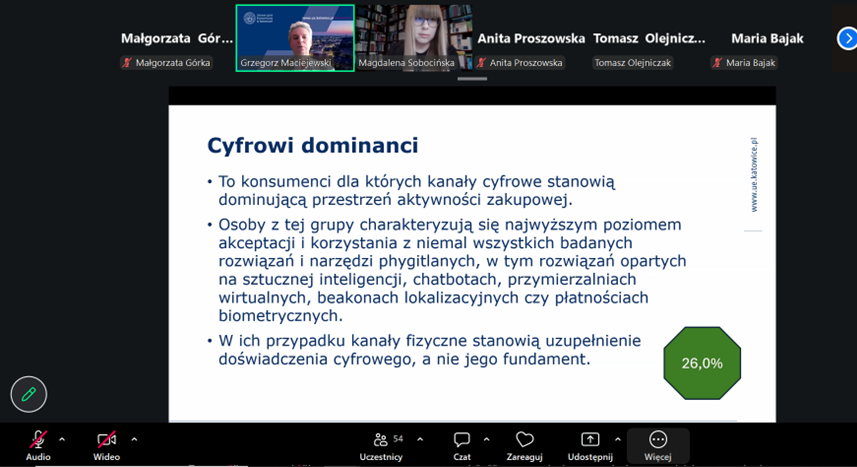Show next participants with the blue arrow
The height and width of the screenshot is (467, 857).
point(847,38)
